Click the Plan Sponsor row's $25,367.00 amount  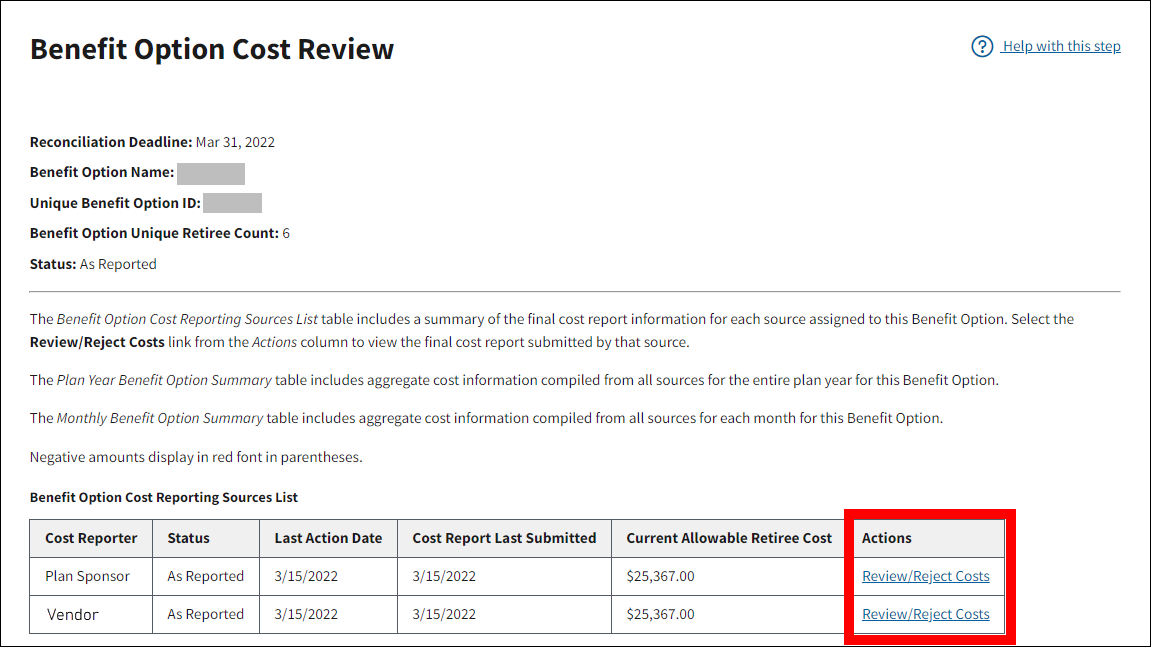point(660,576)
